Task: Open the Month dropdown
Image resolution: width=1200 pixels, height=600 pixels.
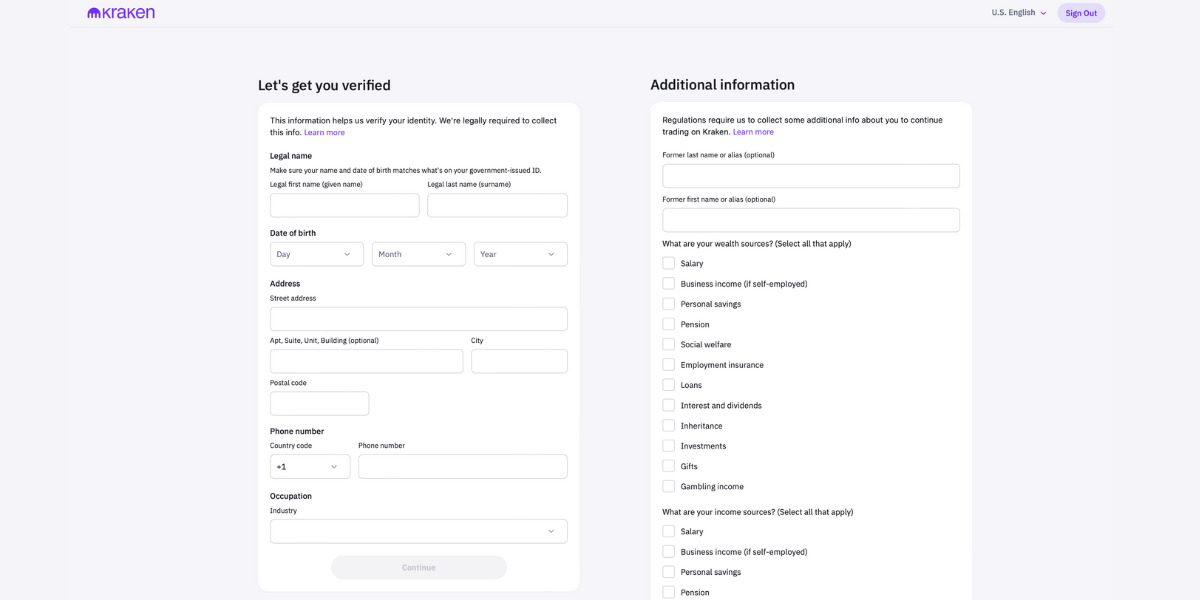Action: 418,253
